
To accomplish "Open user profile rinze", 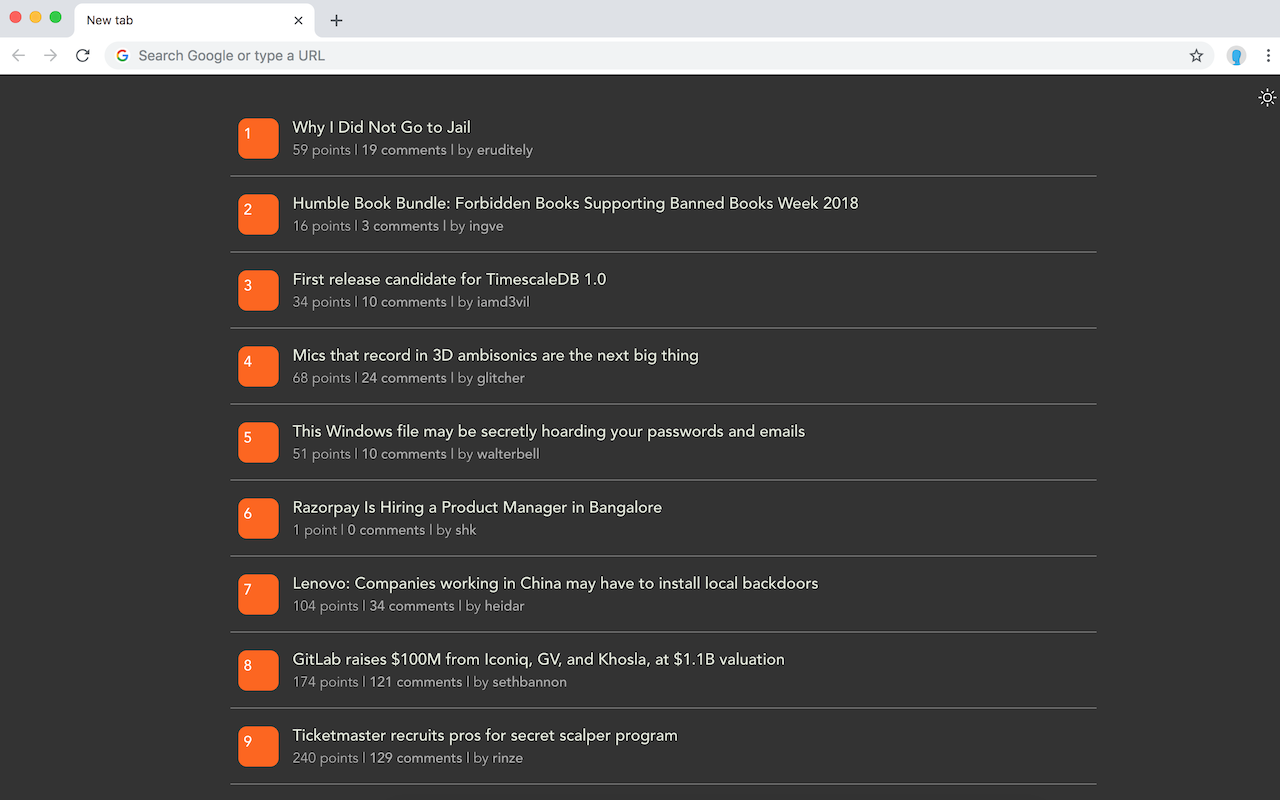I will click(508, 758).
